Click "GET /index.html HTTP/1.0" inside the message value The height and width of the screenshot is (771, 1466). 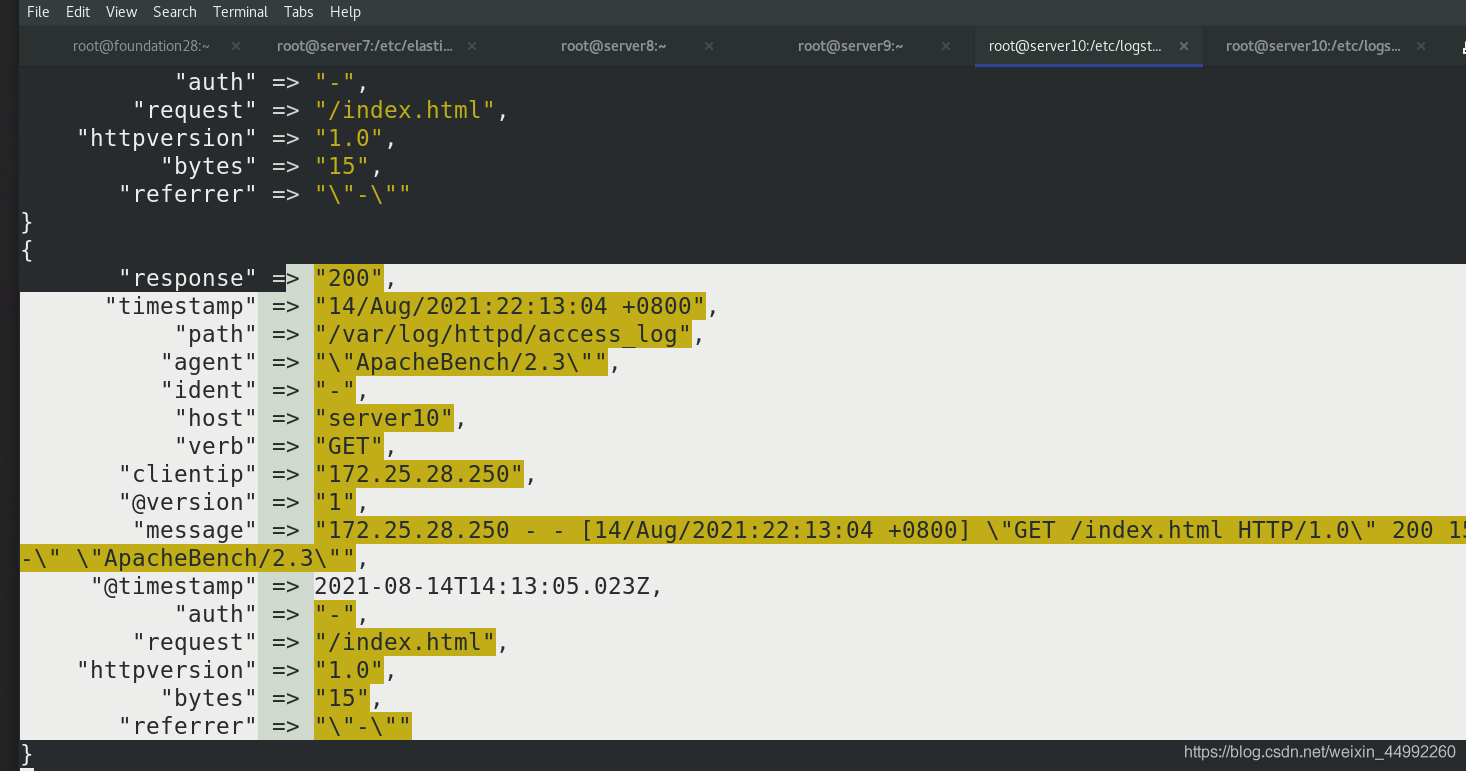coord(1182,530)
